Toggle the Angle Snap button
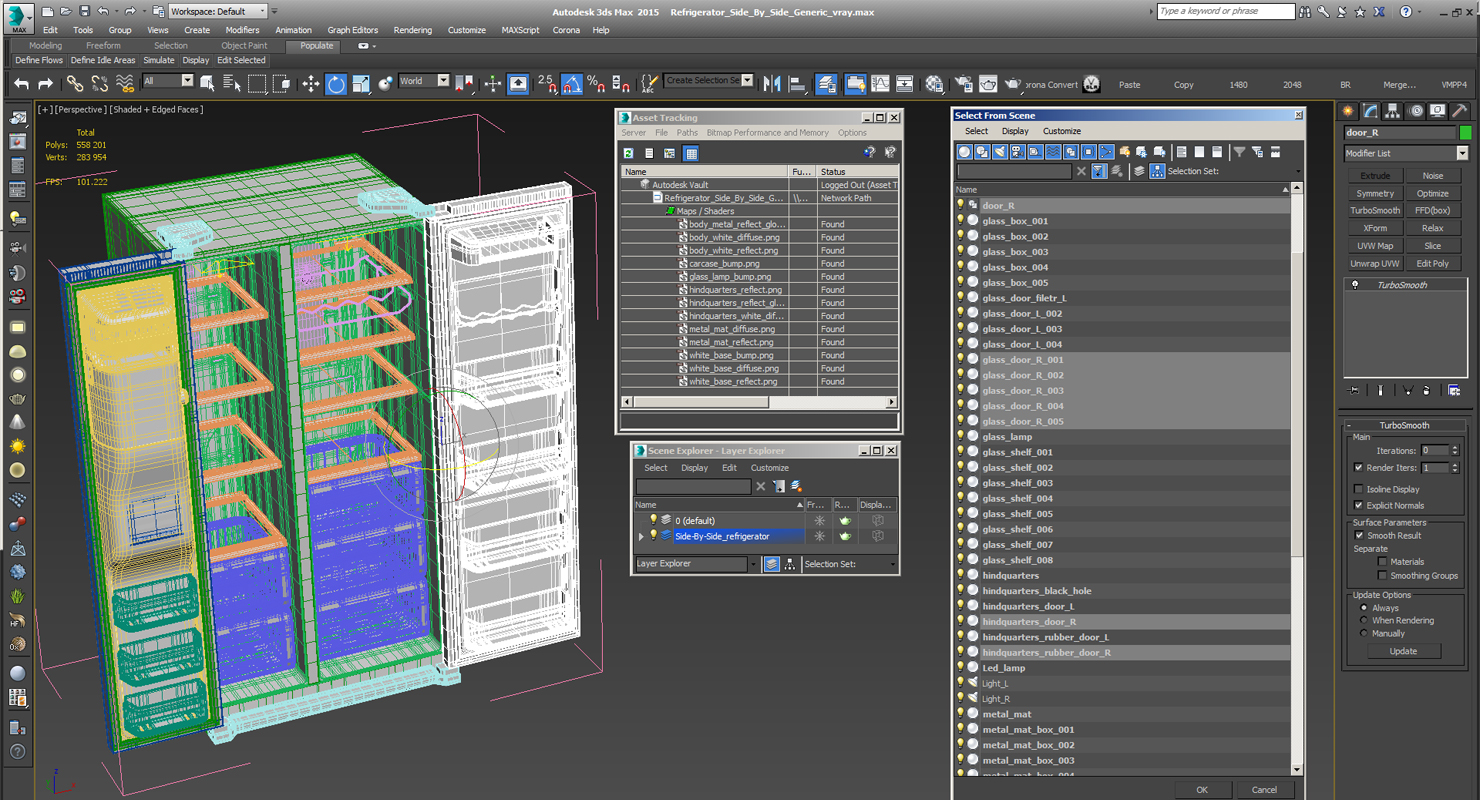1480x800 pixels. pyautogui.click(x=571, y=84)
